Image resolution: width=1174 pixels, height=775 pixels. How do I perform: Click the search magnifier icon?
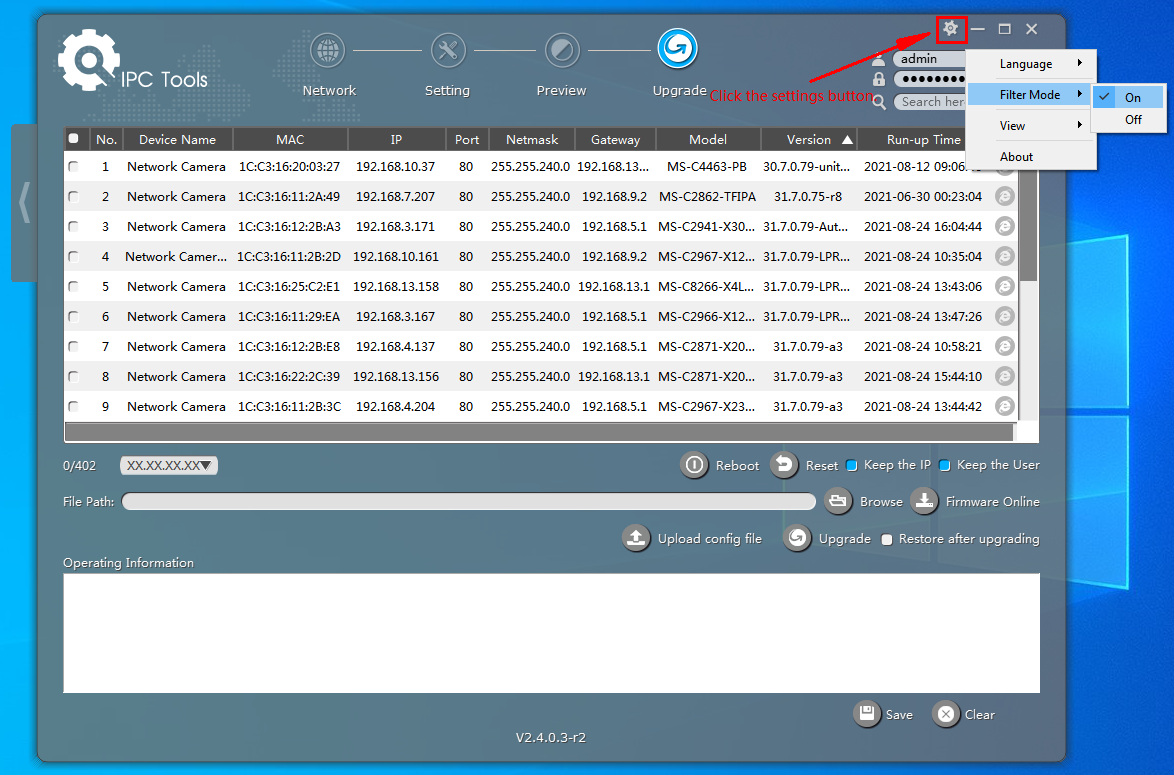(879, 102)
